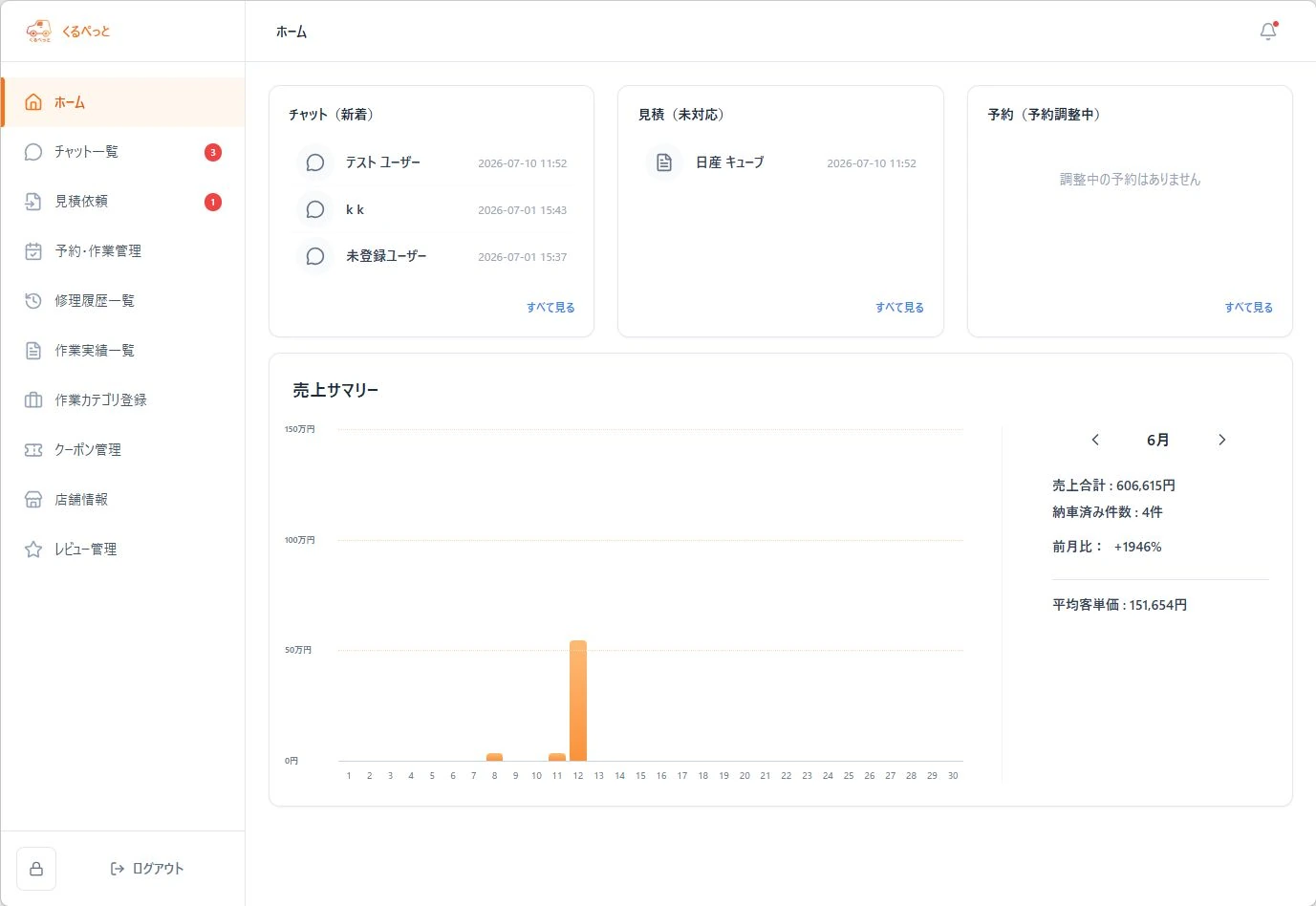Click the 作業カテゴリ登録 briefcase icon

[x=33, y=400]
